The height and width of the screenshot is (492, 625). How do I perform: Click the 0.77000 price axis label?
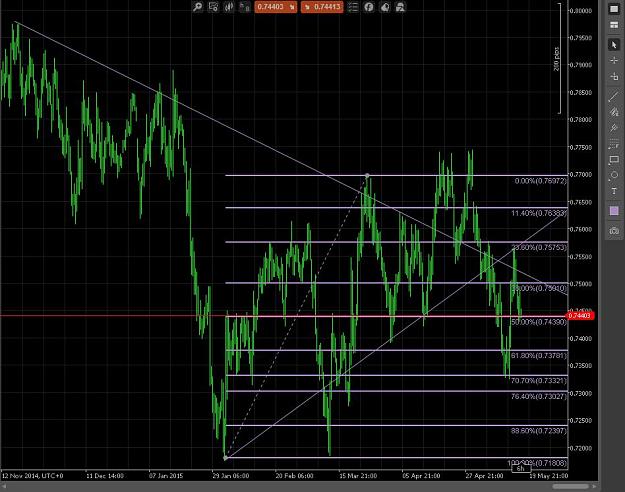point(581,175)
